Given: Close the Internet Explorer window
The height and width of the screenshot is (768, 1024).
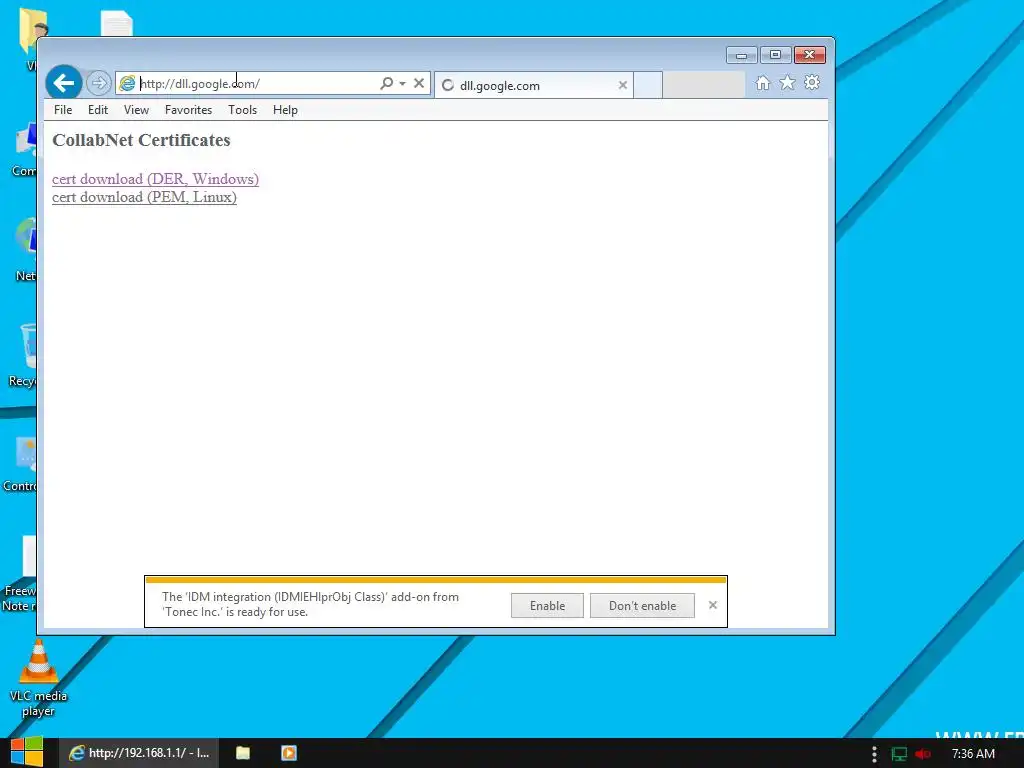Looking at the screenshot, I should (809, 55).
